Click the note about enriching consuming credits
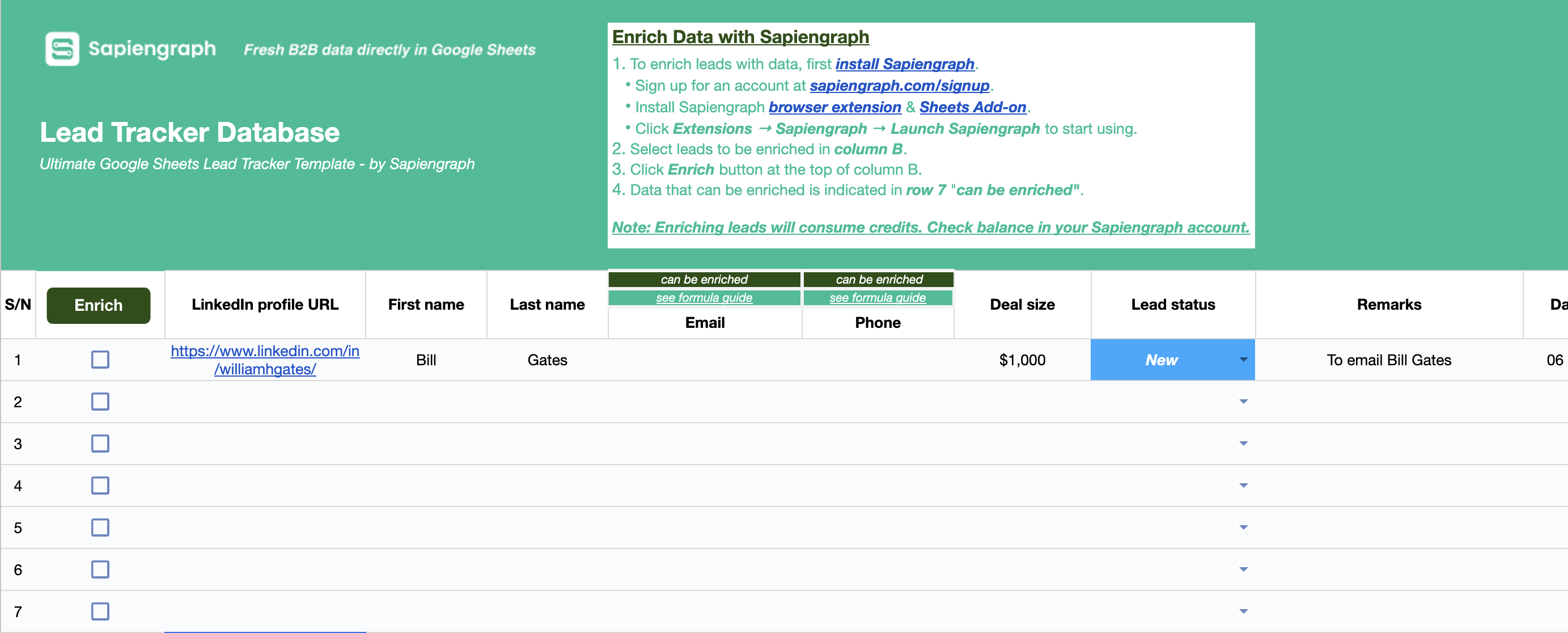1568x633 pixels. 930,227
